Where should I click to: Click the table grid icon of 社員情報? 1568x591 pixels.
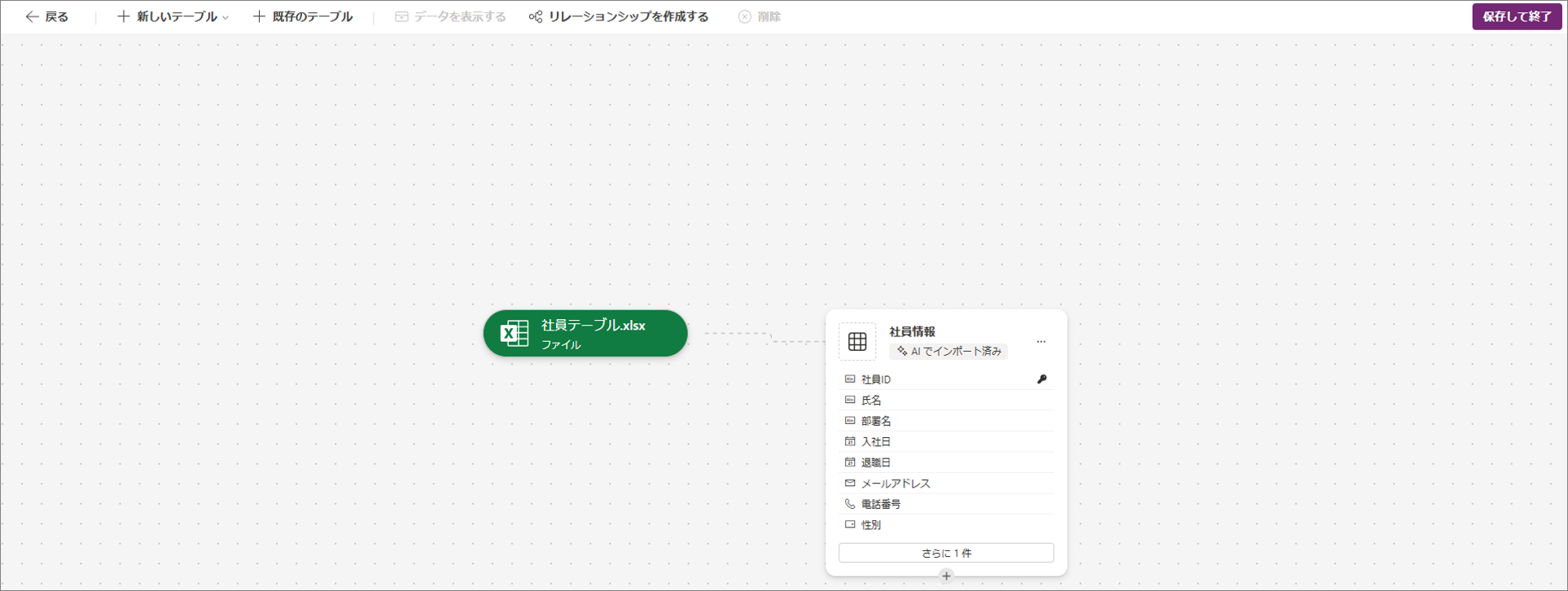tap(857, 342)
